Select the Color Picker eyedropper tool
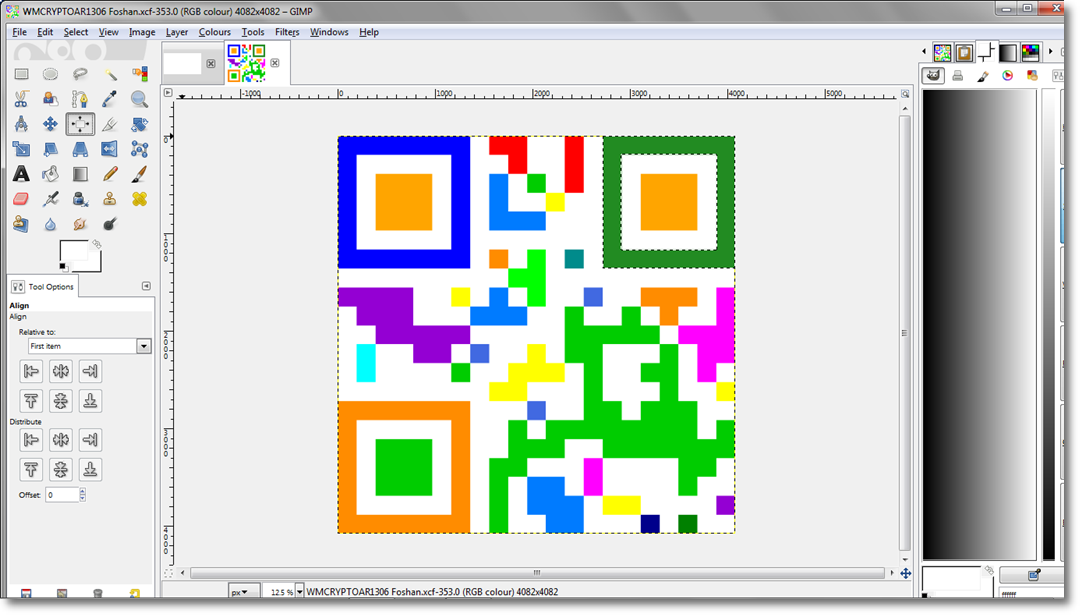This screenshot has width=1080, height=615. (110, 99)
